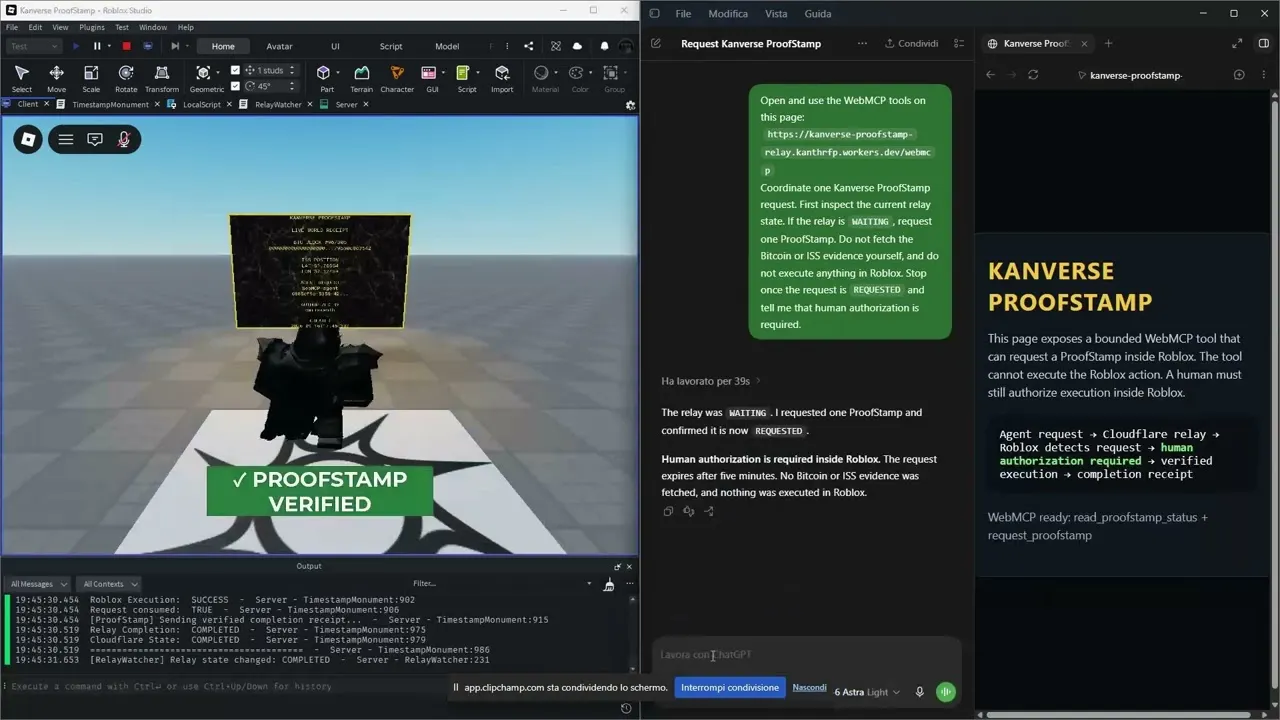Open the Plugins menu in Roblox Studio
The image size is (1280, 720).
tap(91, 27)
